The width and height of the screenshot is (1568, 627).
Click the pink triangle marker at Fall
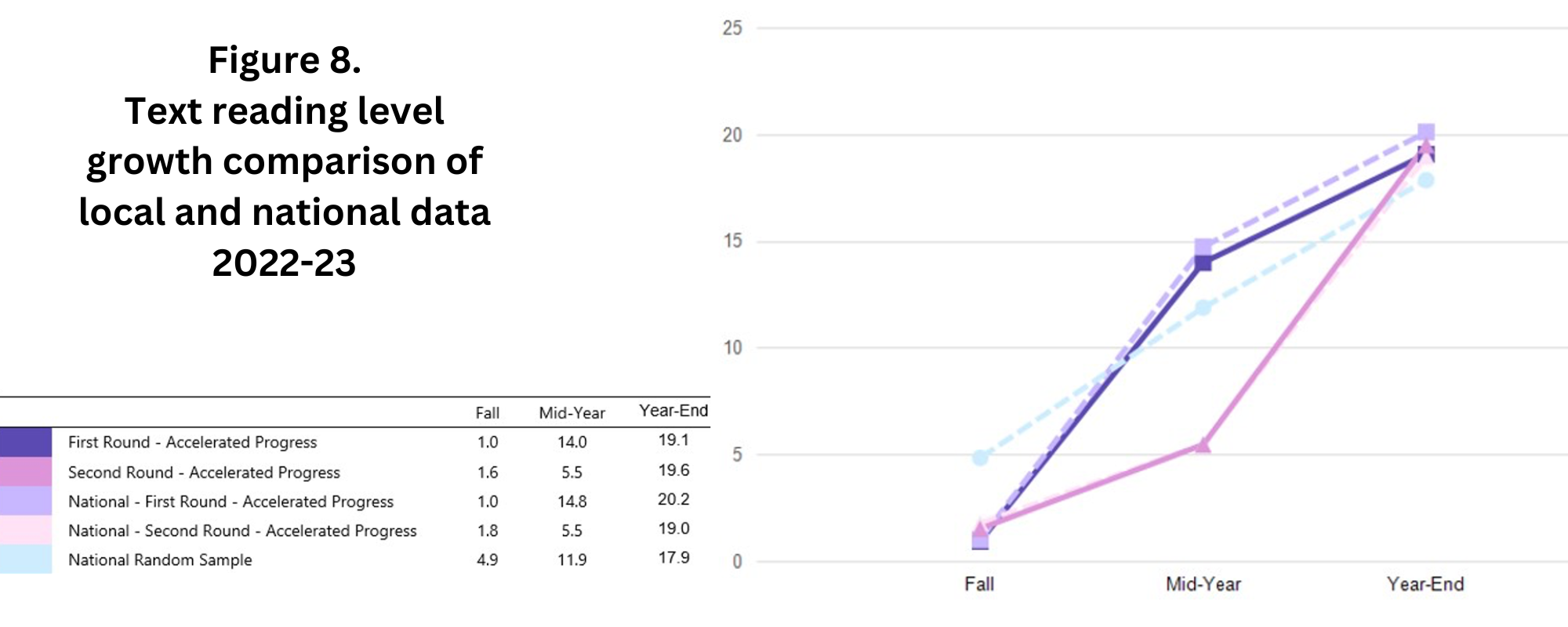click(x=980, y=527)
